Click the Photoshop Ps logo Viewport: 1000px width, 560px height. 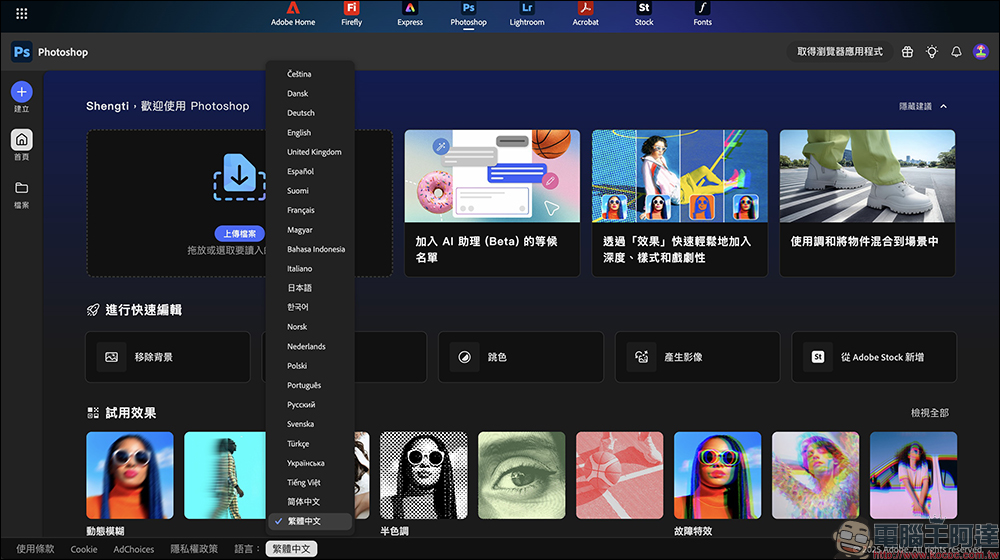22,52
